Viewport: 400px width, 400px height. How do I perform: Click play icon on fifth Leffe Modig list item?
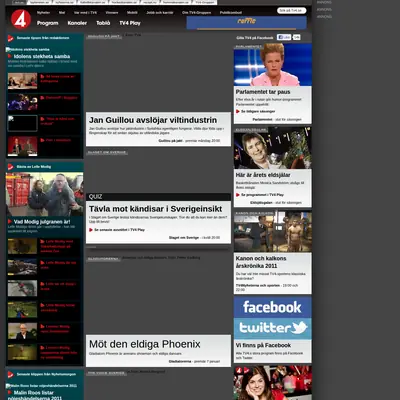point(42,327)
